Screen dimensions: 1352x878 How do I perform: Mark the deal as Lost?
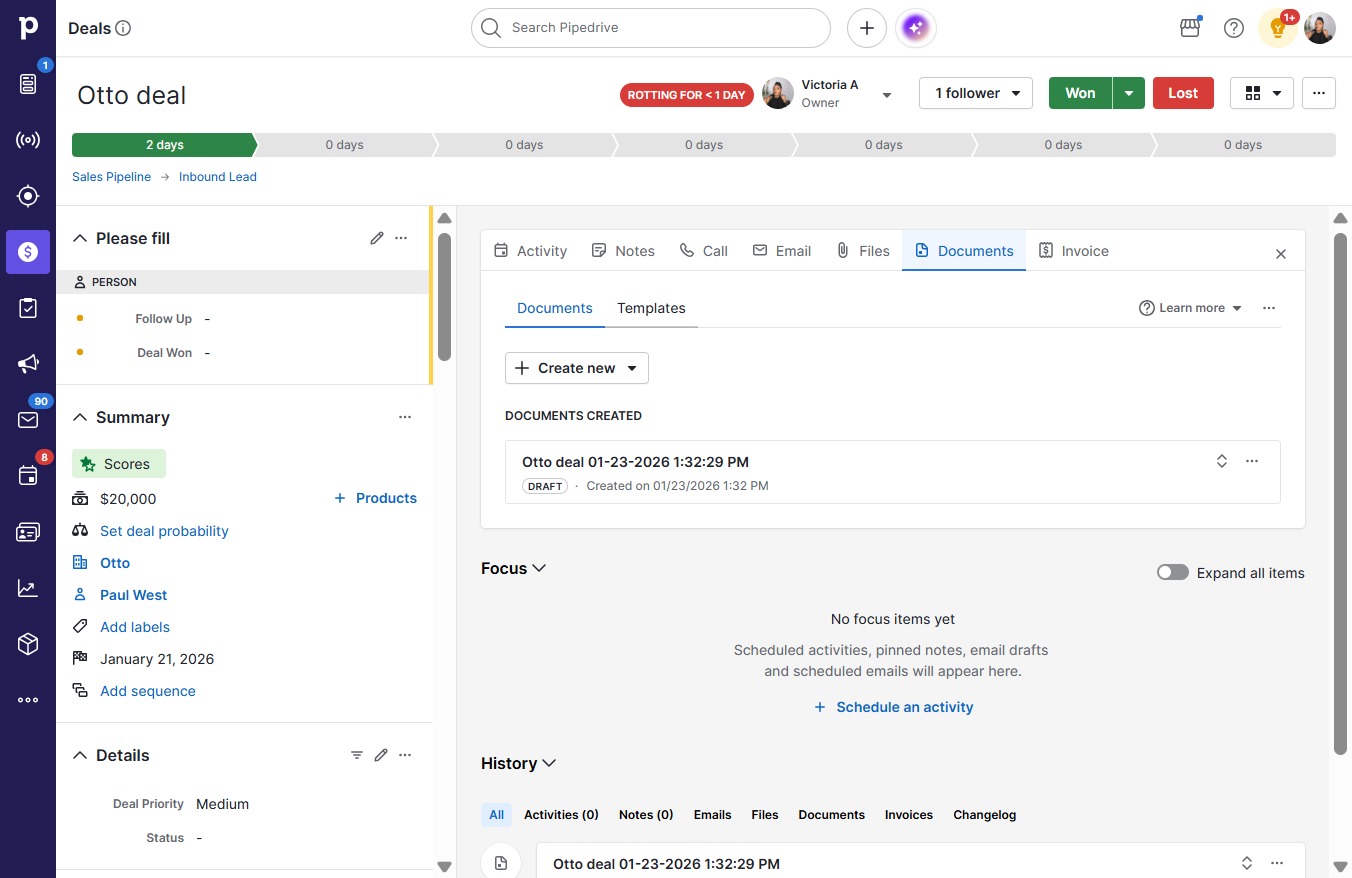[1183, 93]
